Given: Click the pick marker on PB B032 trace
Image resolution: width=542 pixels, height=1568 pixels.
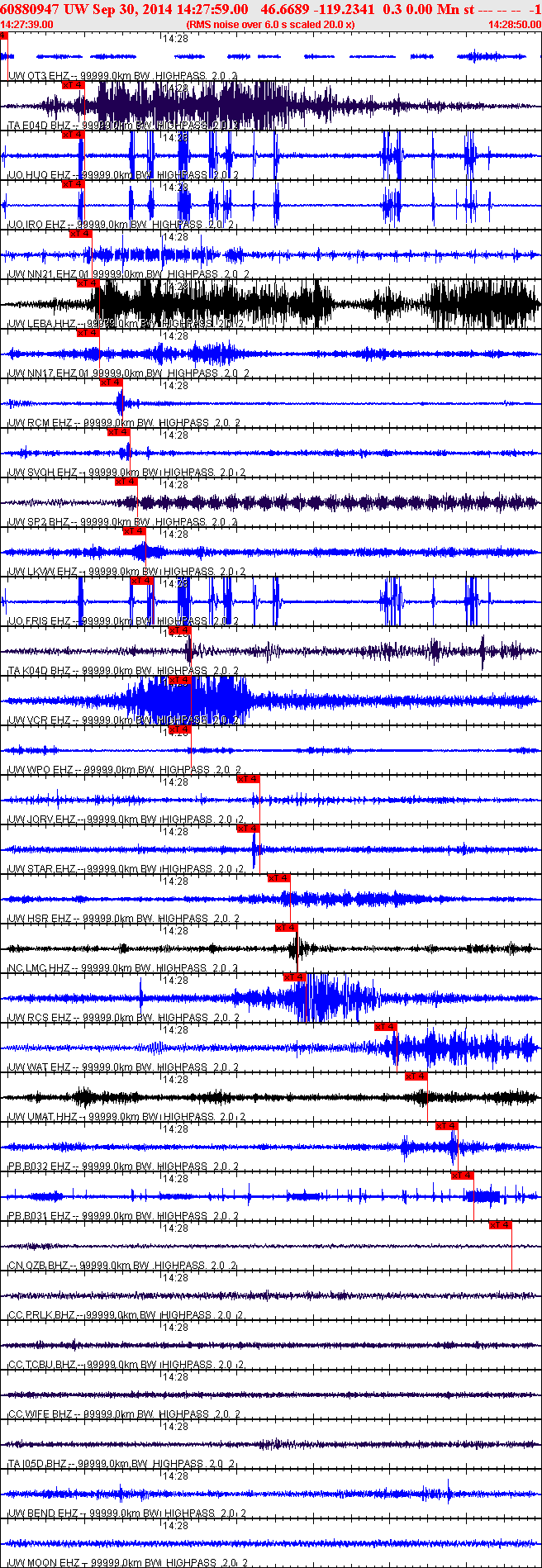Looking at the screenshot, I should coord(446,1126).
